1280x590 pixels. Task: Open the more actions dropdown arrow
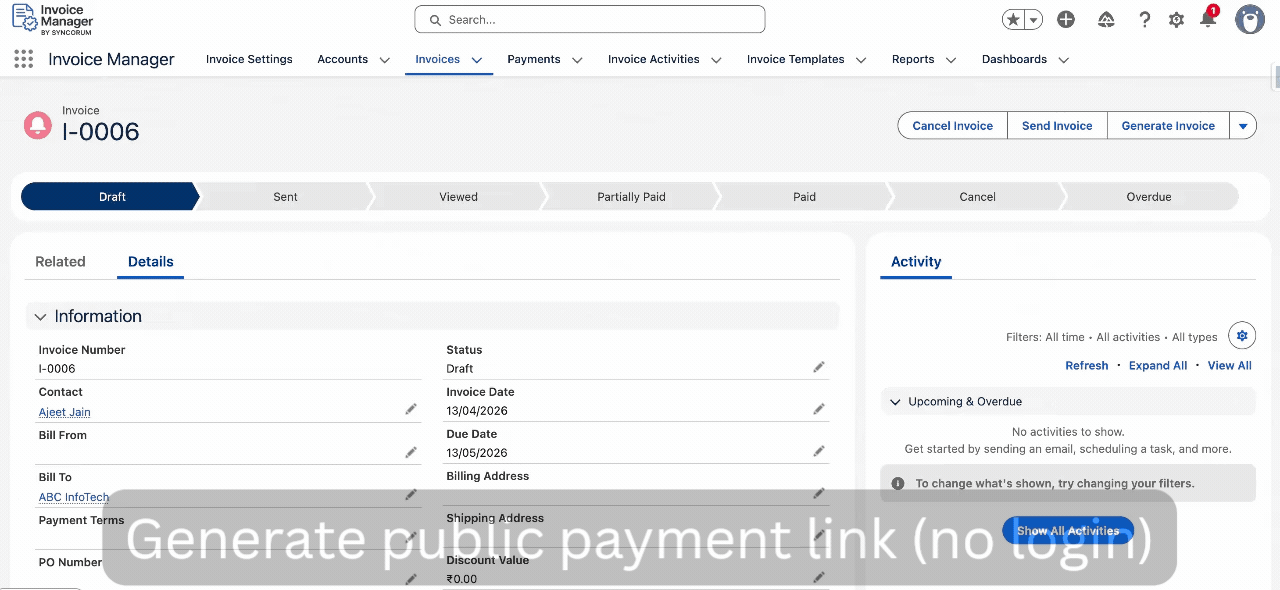1243,125
